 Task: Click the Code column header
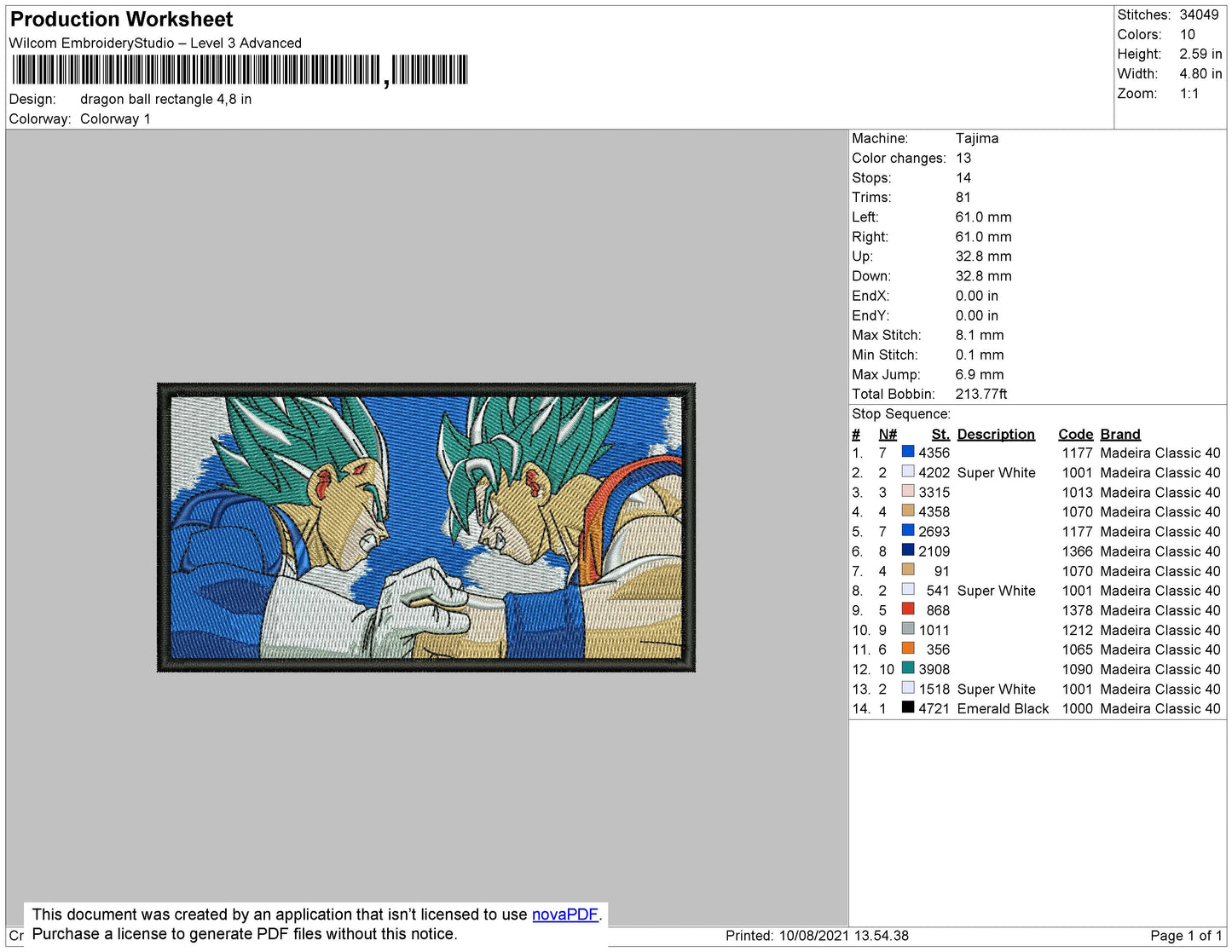point(1075,434)
